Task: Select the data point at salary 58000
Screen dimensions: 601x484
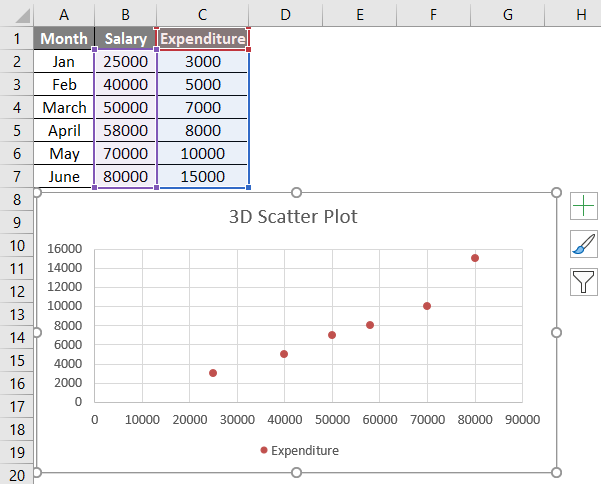Action: (x=370, y=325)
